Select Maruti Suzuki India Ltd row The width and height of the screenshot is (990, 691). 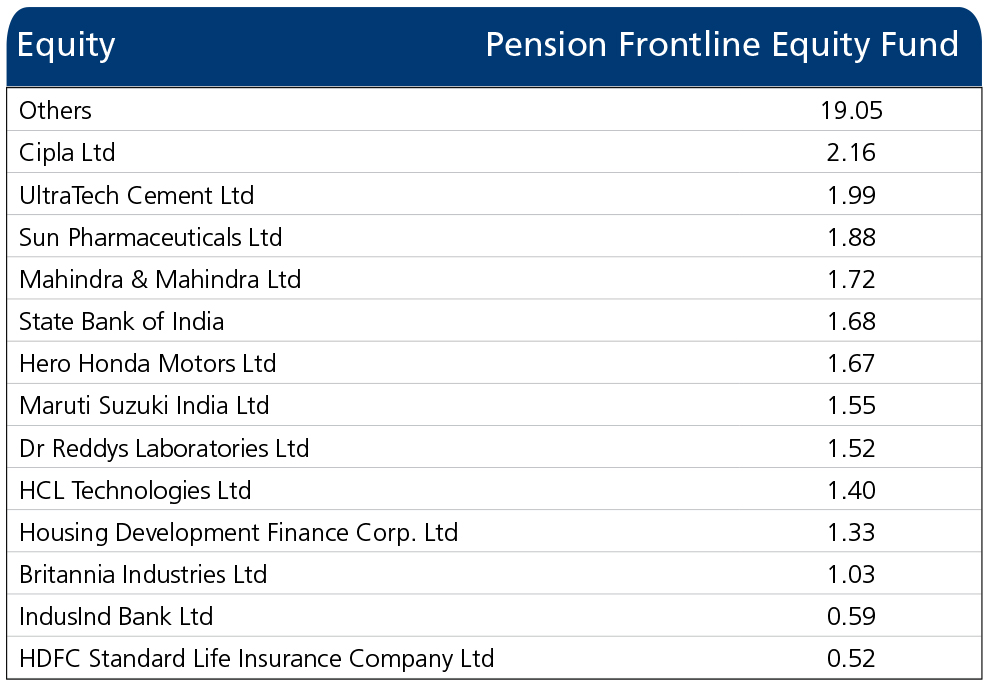pos(494,405)
